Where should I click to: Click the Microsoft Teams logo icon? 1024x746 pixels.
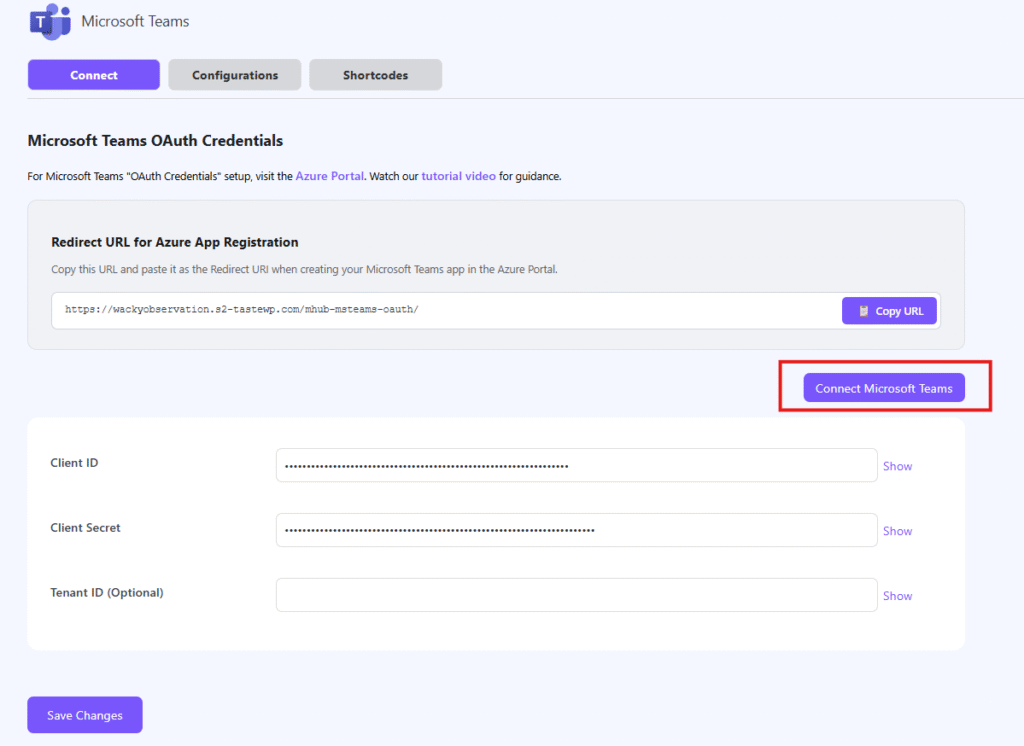pos(50,22)
